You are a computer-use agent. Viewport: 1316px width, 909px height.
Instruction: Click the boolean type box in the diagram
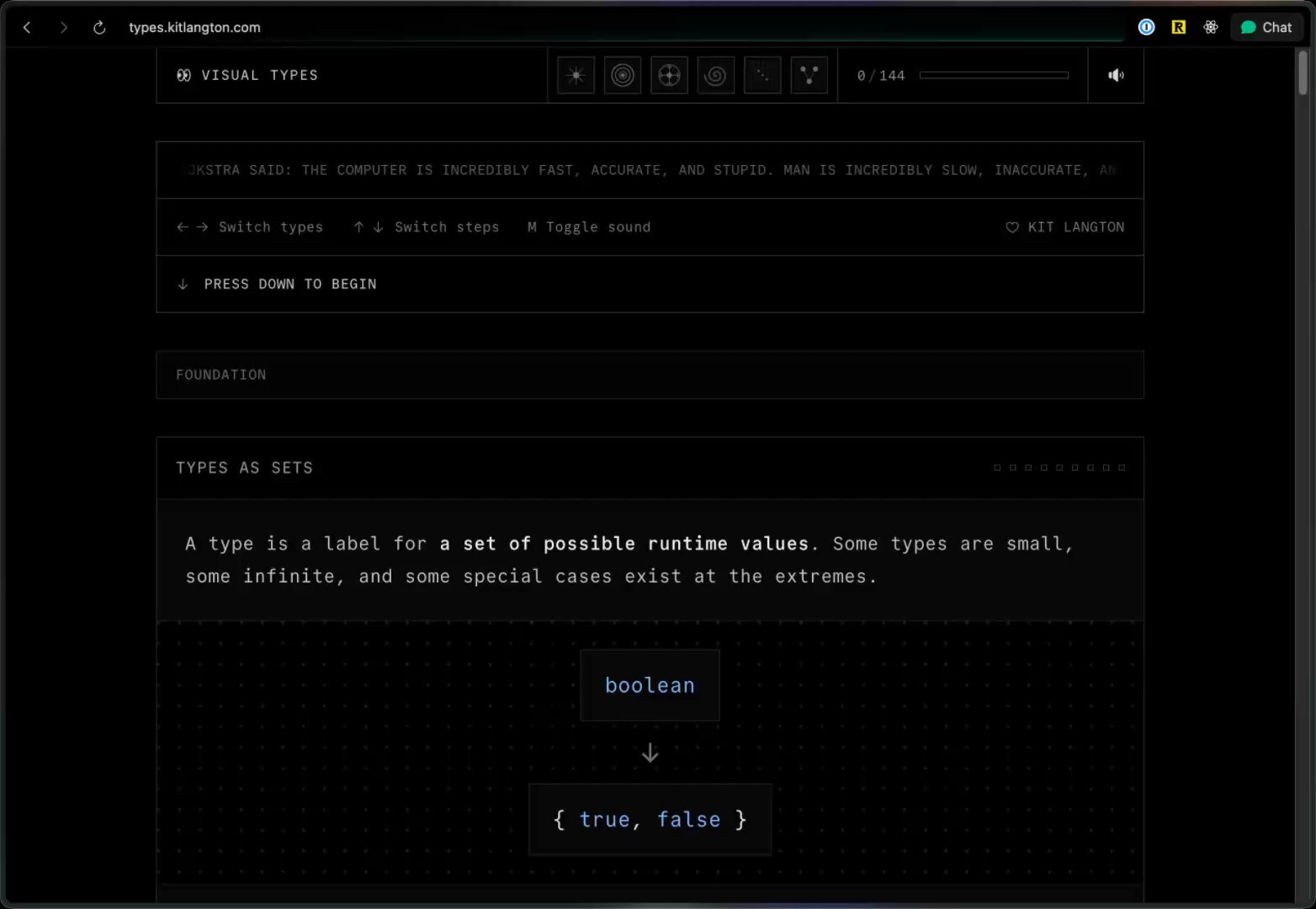tap(650, 685)
